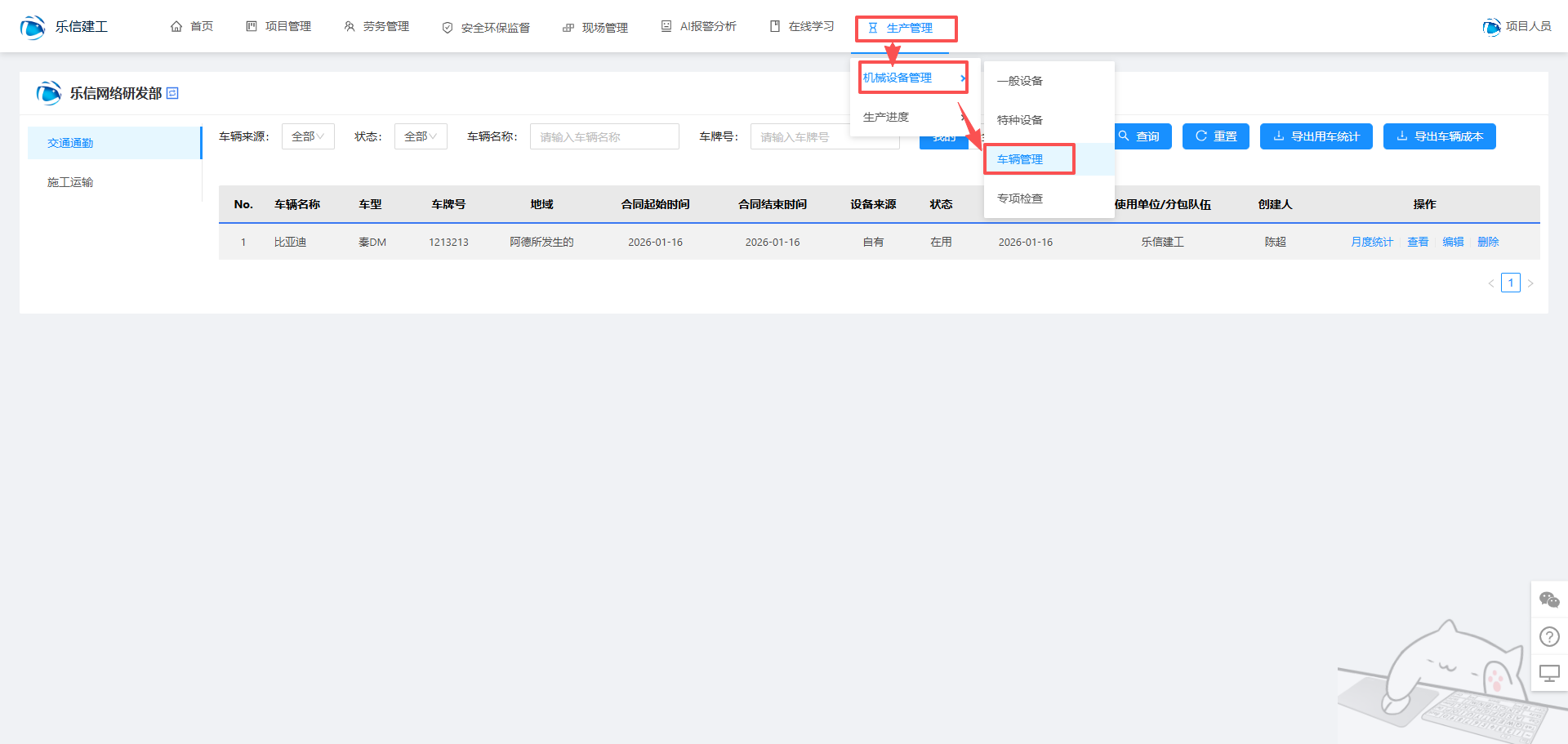Go to next page arrow in pagination

pyautogui.click(x=1530, y=283)
